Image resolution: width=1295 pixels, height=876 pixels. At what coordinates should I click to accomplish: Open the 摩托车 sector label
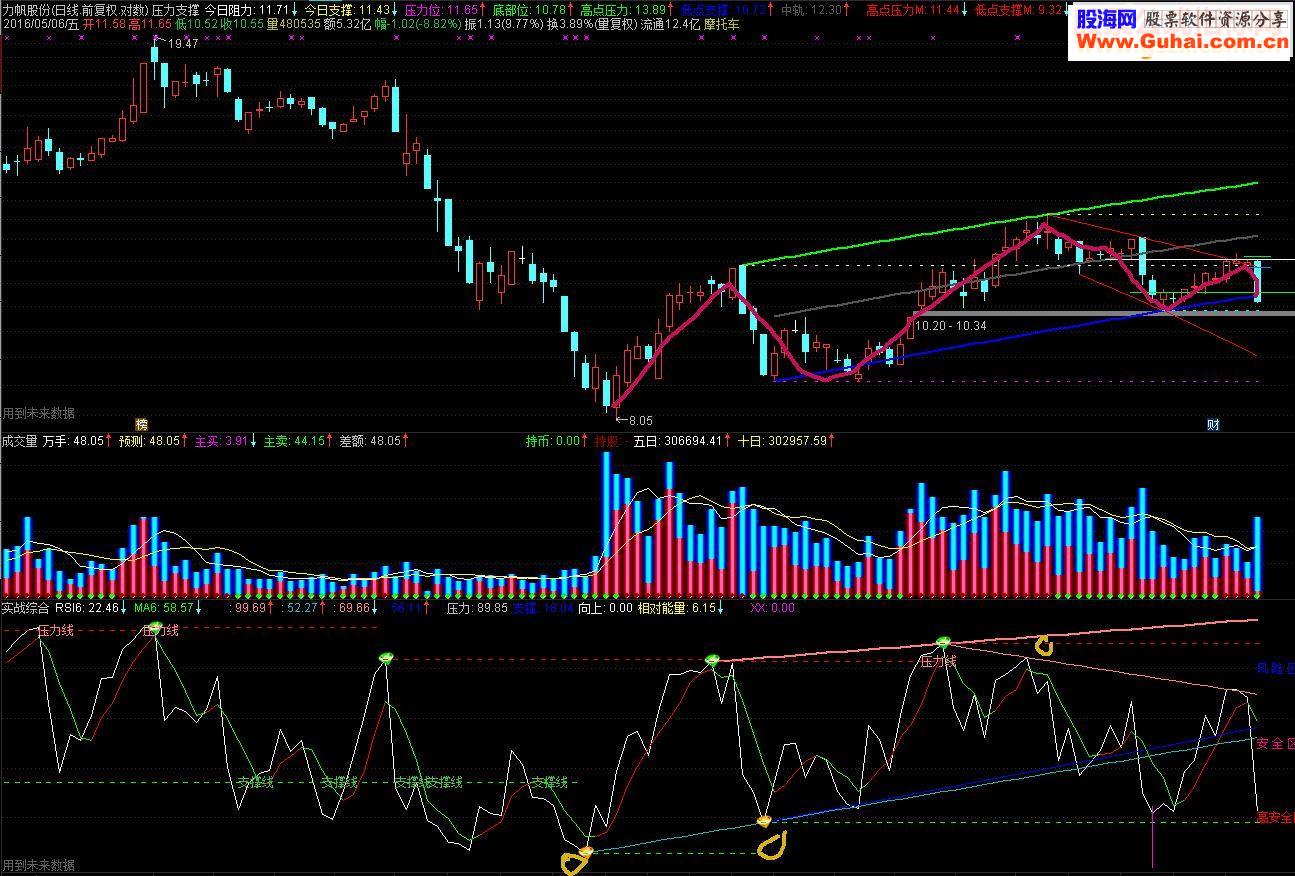(x=722, y=23)
